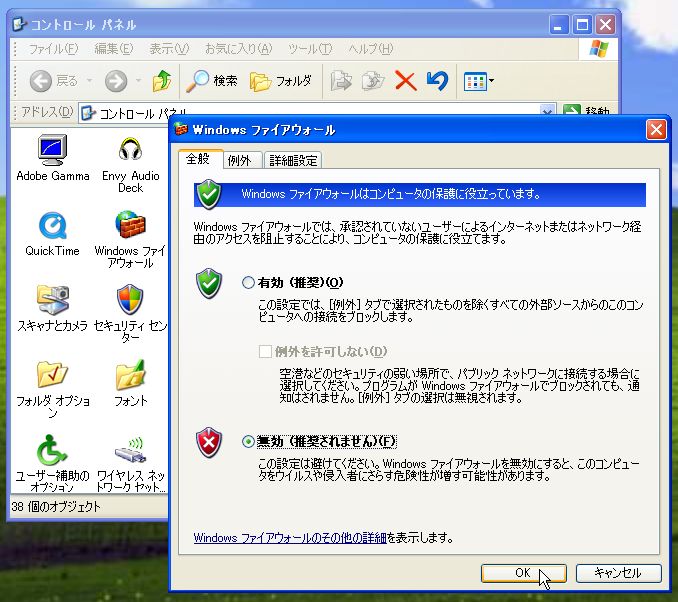Image resolution: width=678 pixels, height=602 pixels.
Task: Open the Forward button history dropdown arrow
Action: tap(138, 80)
